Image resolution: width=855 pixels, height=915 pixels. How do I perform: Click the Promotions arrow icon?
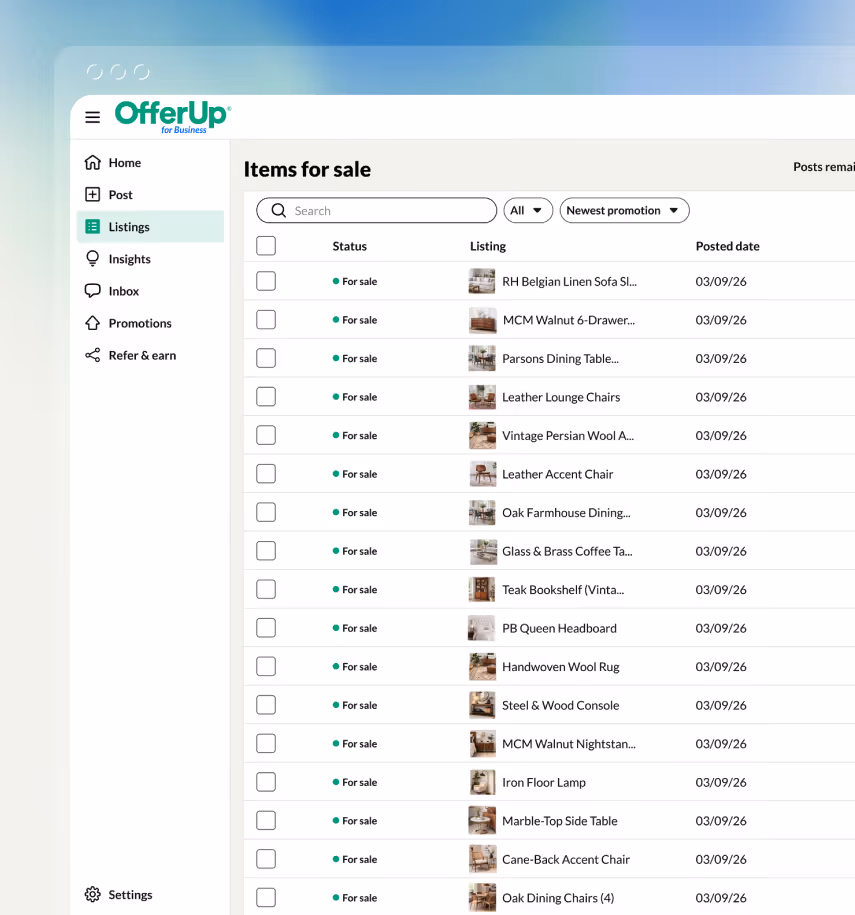[x=93, y=323]
